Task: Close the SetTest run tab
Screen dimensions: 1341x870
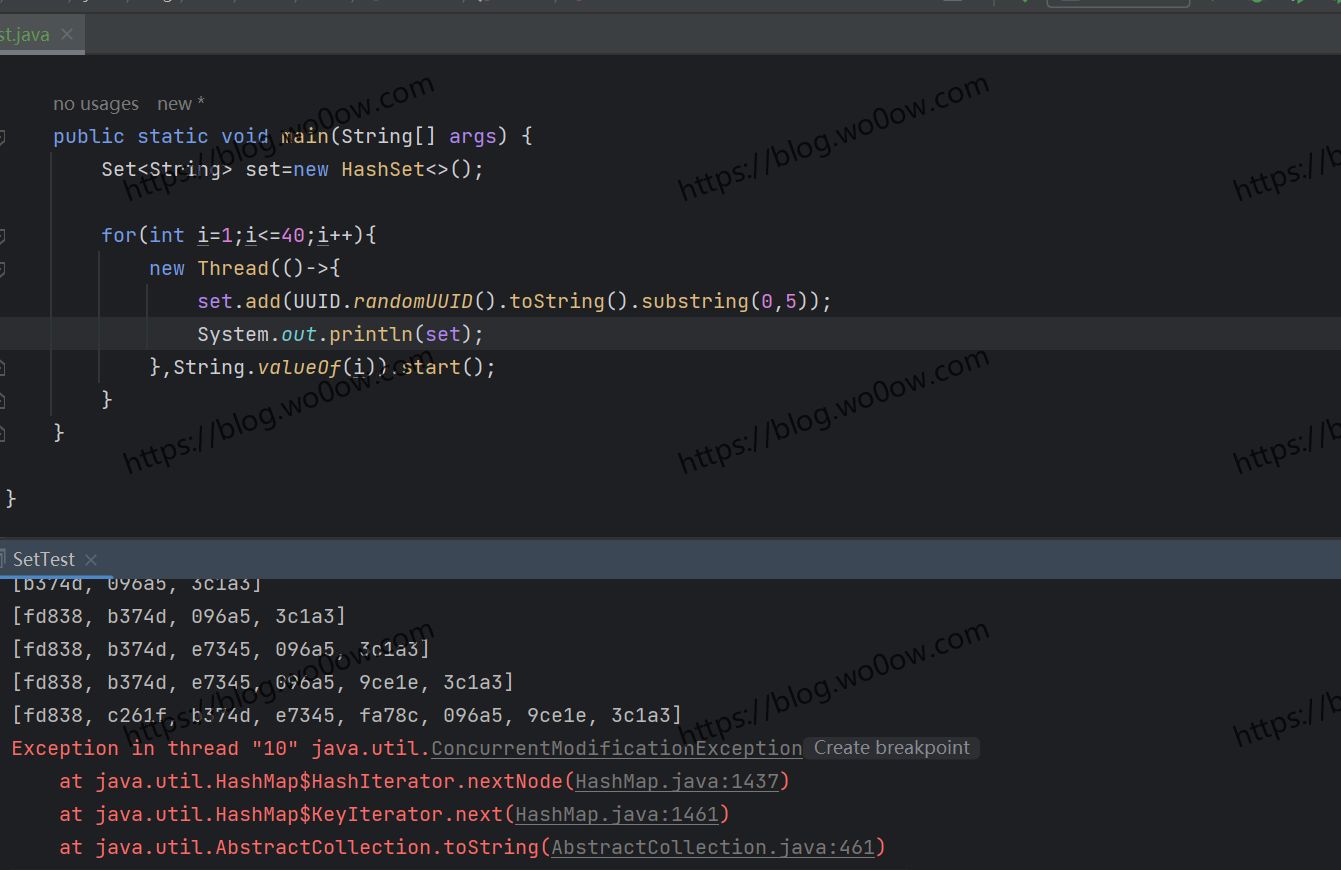Action: click(91, 560)
